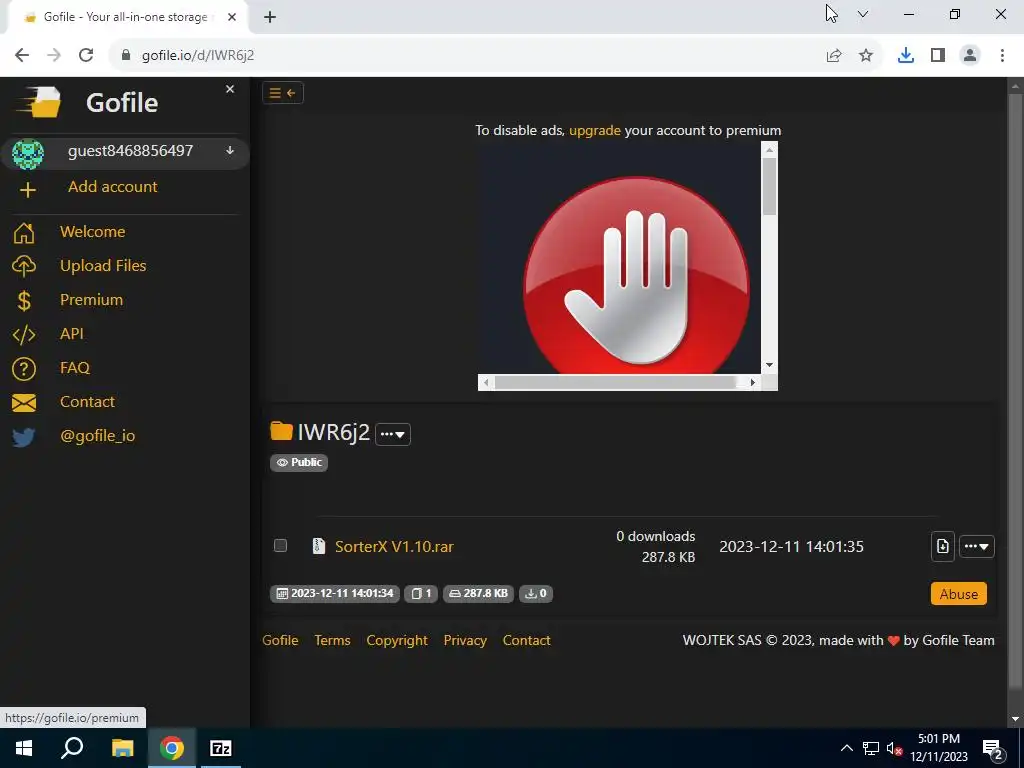Open the Windows Start menu

(x=24, y=748)
